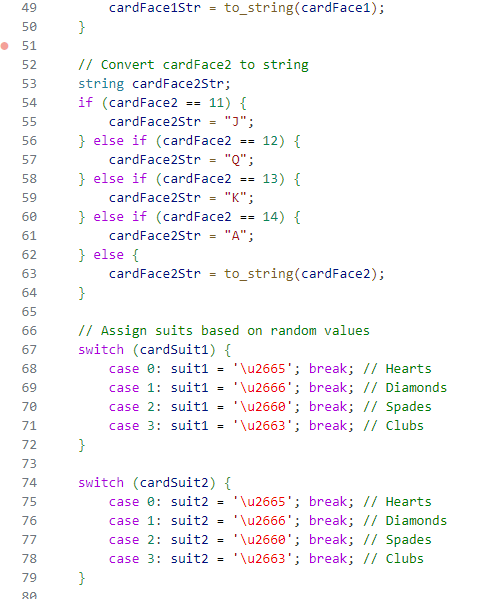The width and height of the screenshot is (478, 599).
Task: Click 'switch (cardSuit2)' on line 74
Action: click(x=147, y=483)
